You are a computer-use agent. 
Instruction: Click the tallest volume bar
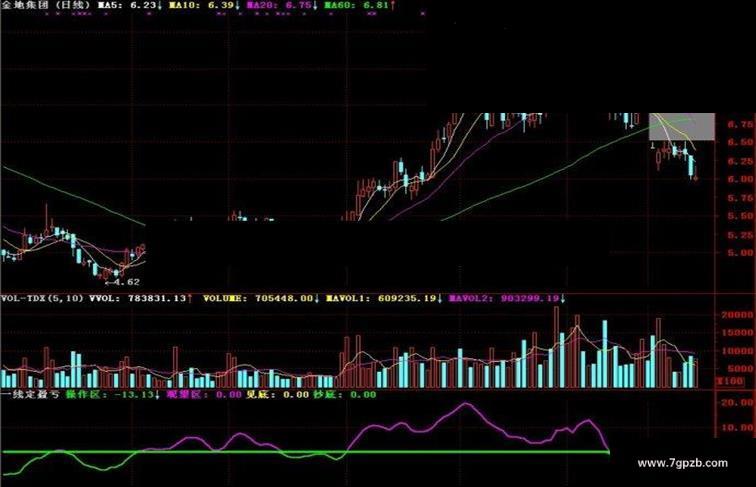click(x=556, y=347)
